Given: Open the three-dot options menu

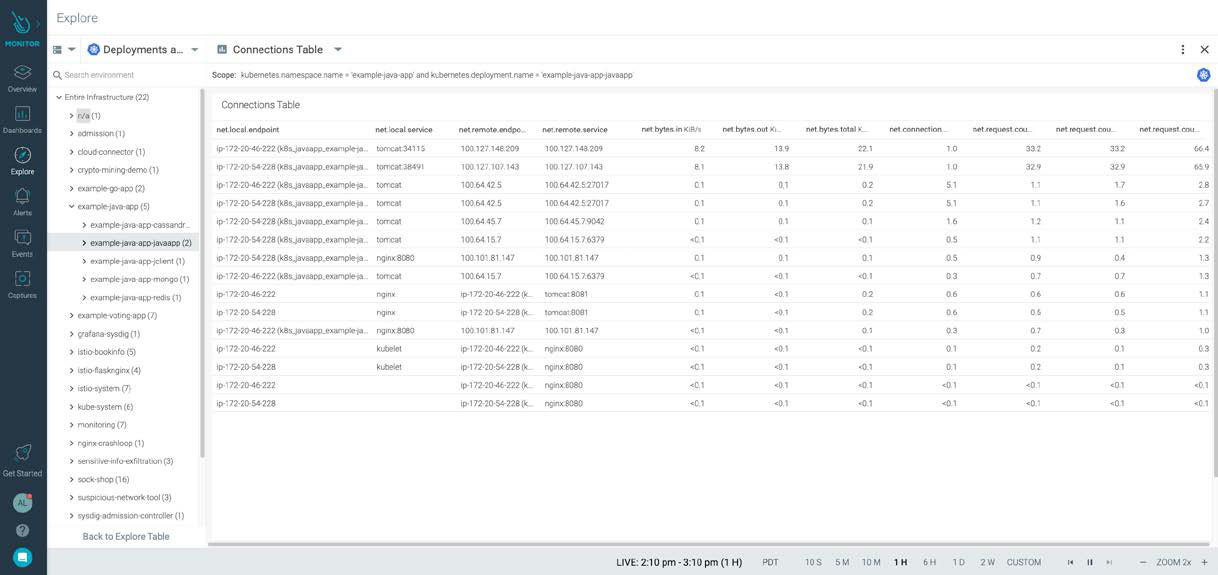Looking at the screenshot, I should point(1182,50).
